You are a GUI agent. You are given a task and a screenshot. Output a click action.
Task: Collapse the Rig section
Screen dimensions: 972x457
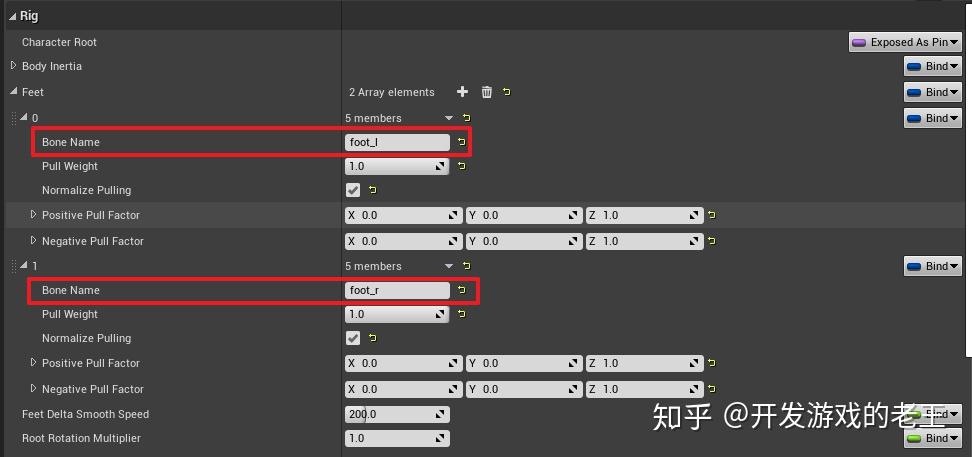coord(12,16)
